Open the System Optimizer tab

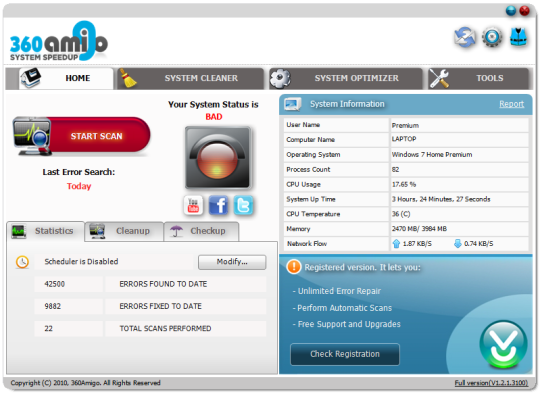tap(346, 79)
